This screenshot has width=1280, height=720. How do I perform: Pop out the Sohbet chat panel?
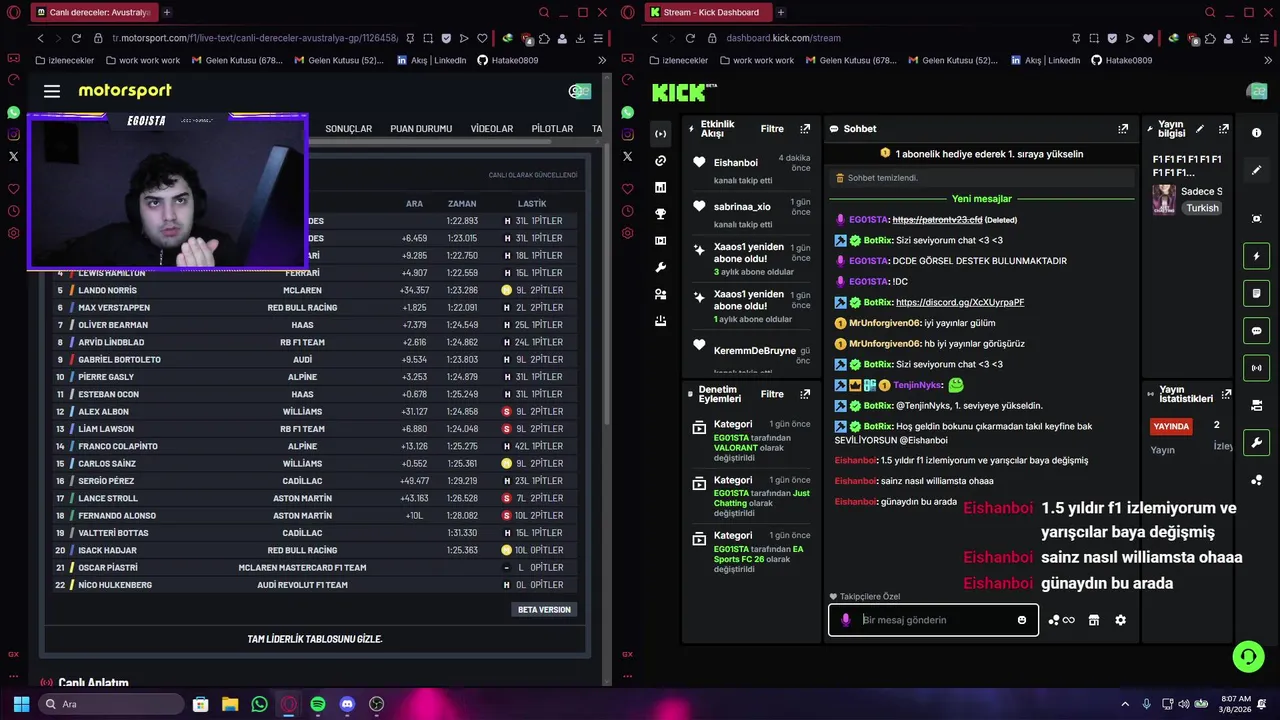click(1123, 129)
